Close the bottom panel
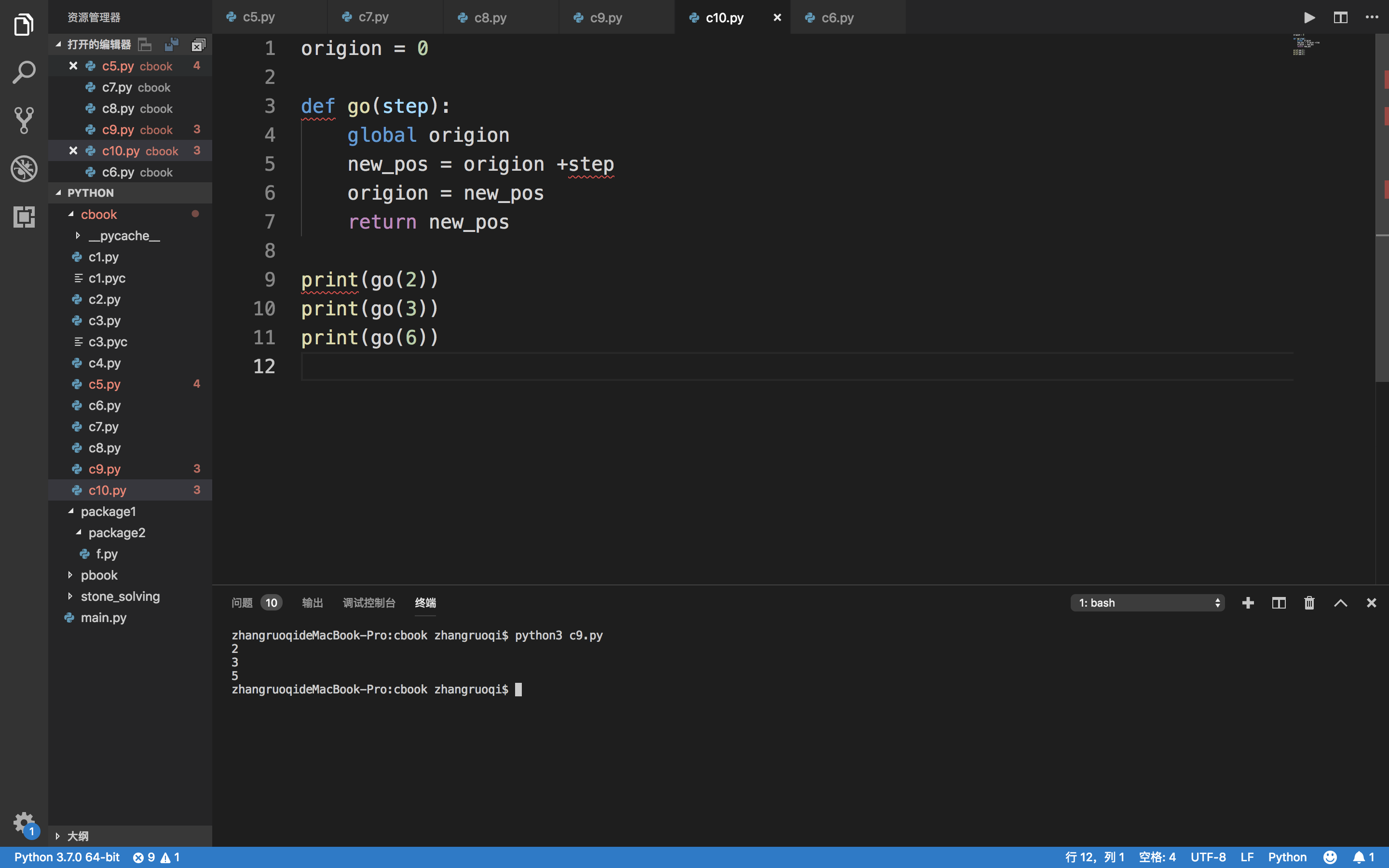This screenshot has width=1389, height=868. [x=1371, y=603]
